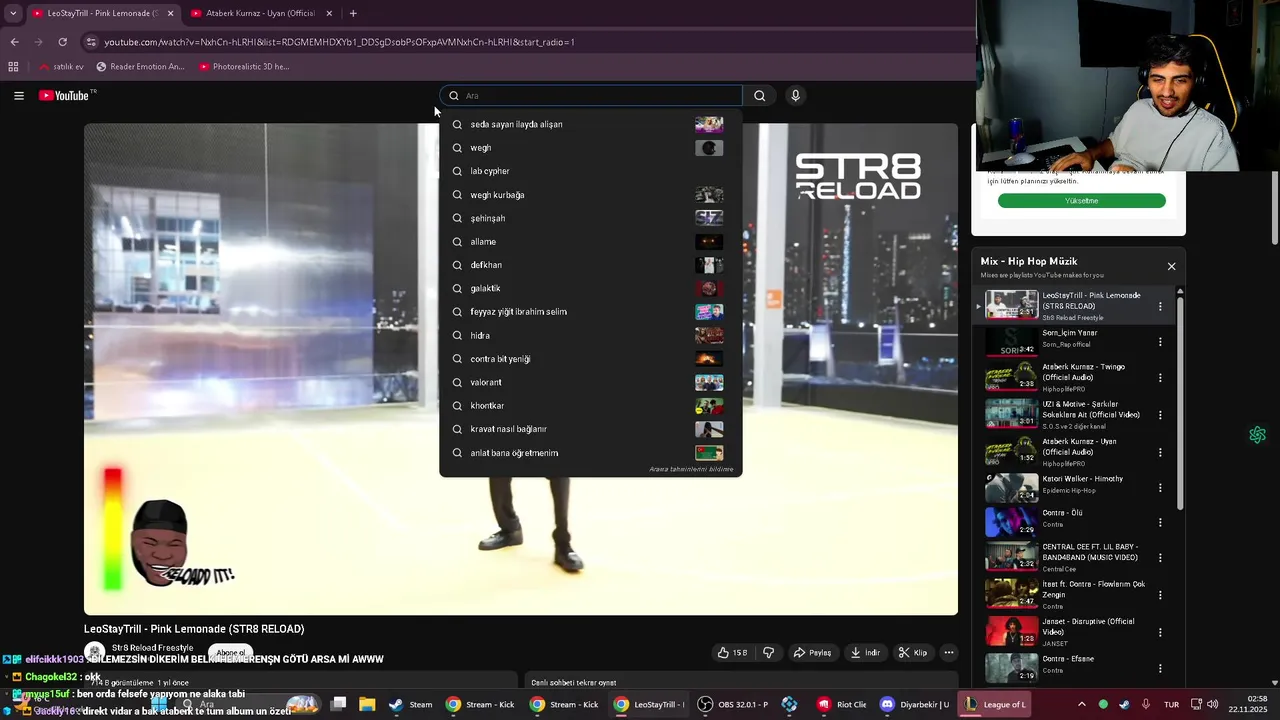Open options for 'LeoStayTrill - Pink Lemonade' row
The image size is (1280, 720).
point(1160,306)
